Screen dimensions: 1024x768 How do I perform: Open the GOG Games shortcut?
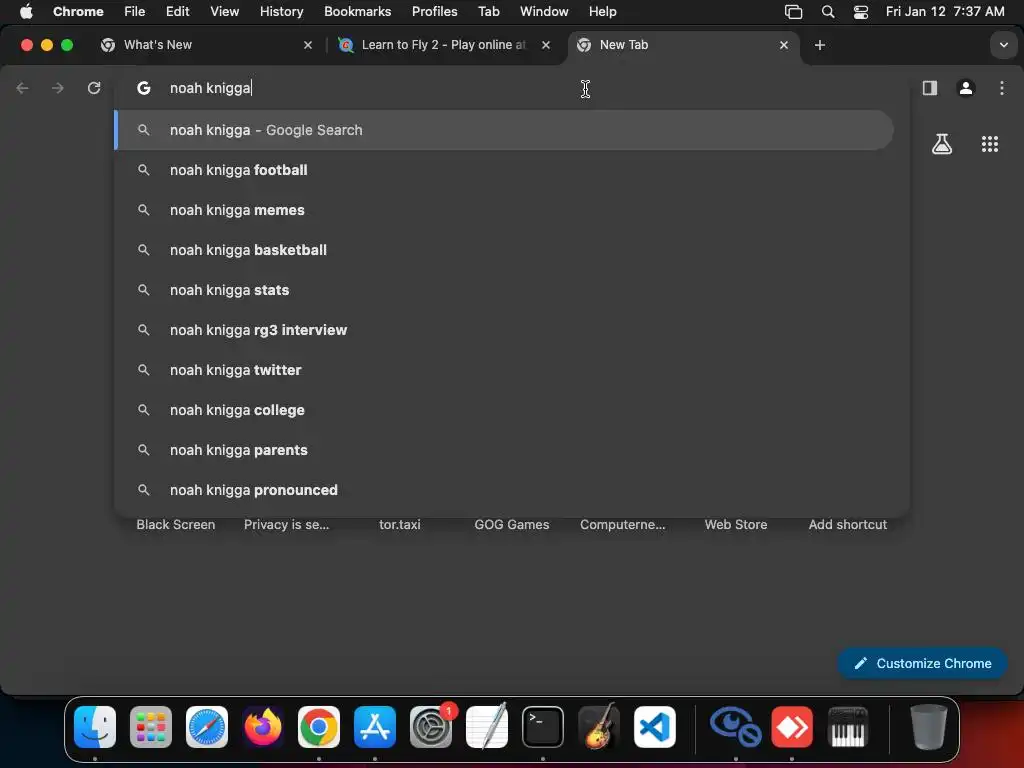pyautogui.click(x=511, y=524)
